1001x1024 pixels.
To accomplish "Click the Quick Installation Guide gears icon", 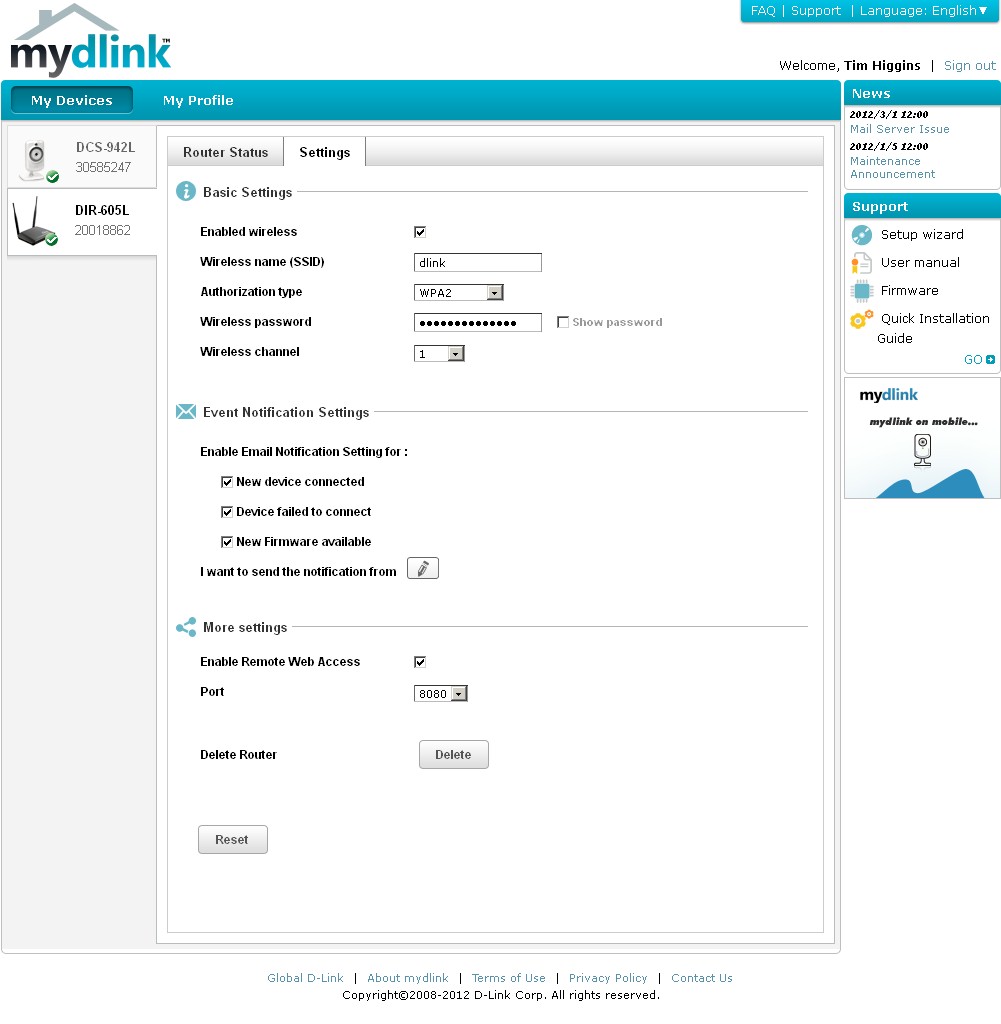I will point(862,319).
